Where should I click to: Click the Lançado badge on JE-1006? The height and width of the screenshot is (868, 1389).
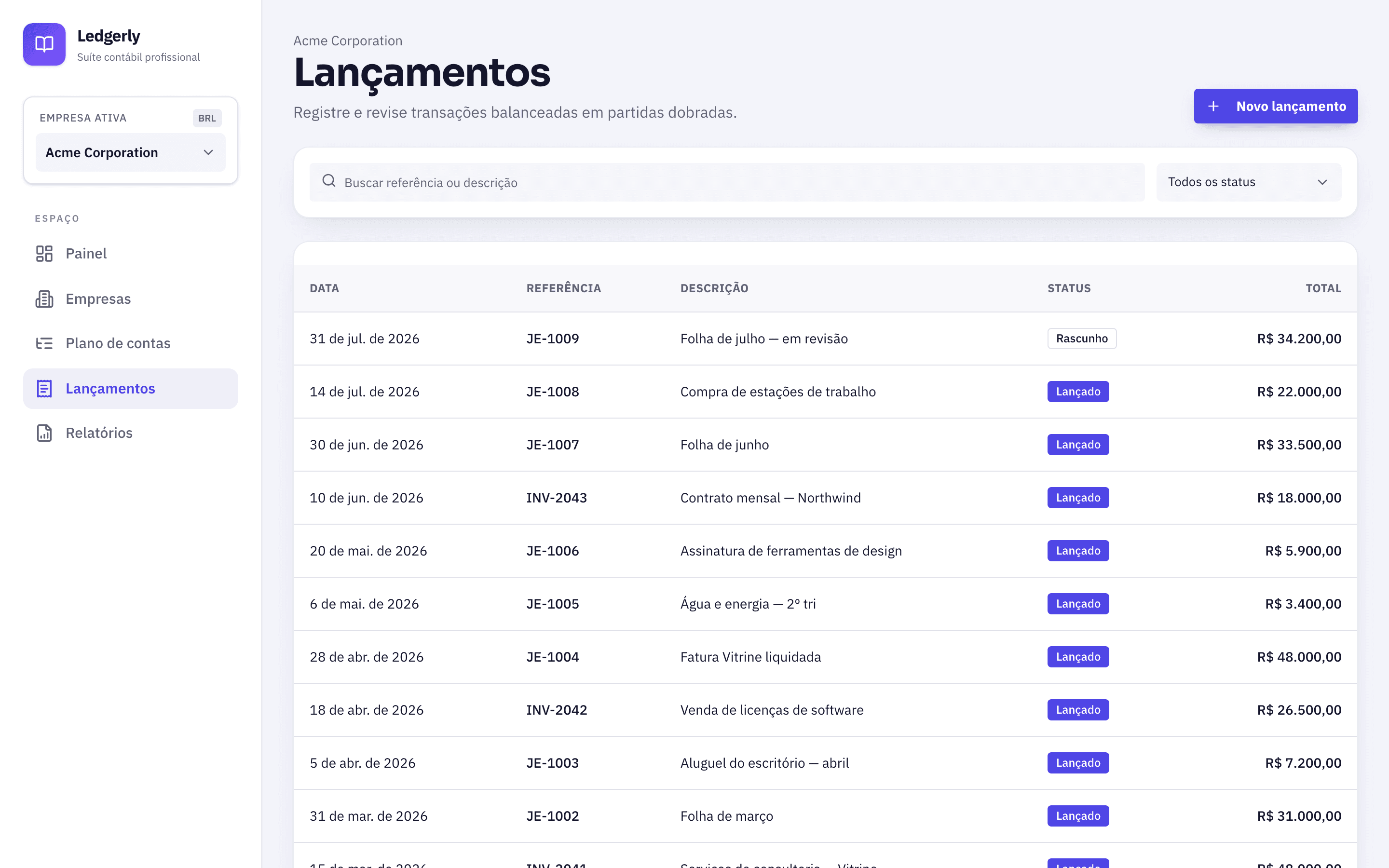click(x=1078, y=551)
